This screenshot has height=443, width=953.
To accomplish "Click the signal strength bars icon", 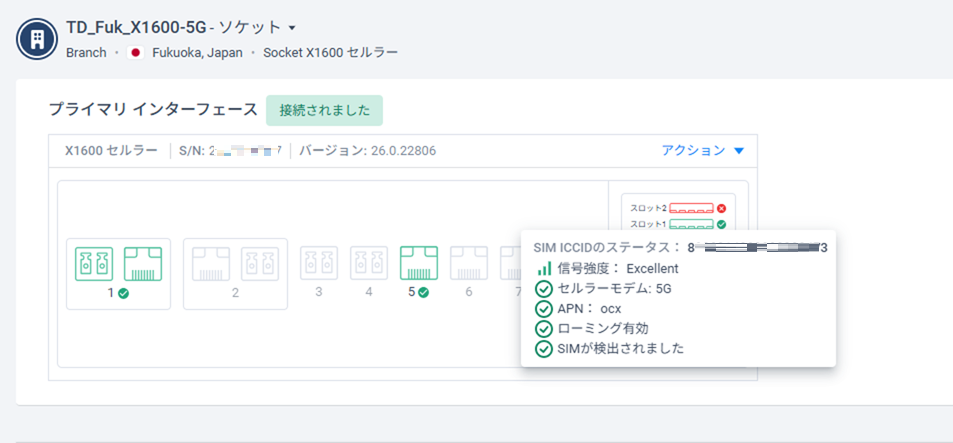I will click(544, 268).
